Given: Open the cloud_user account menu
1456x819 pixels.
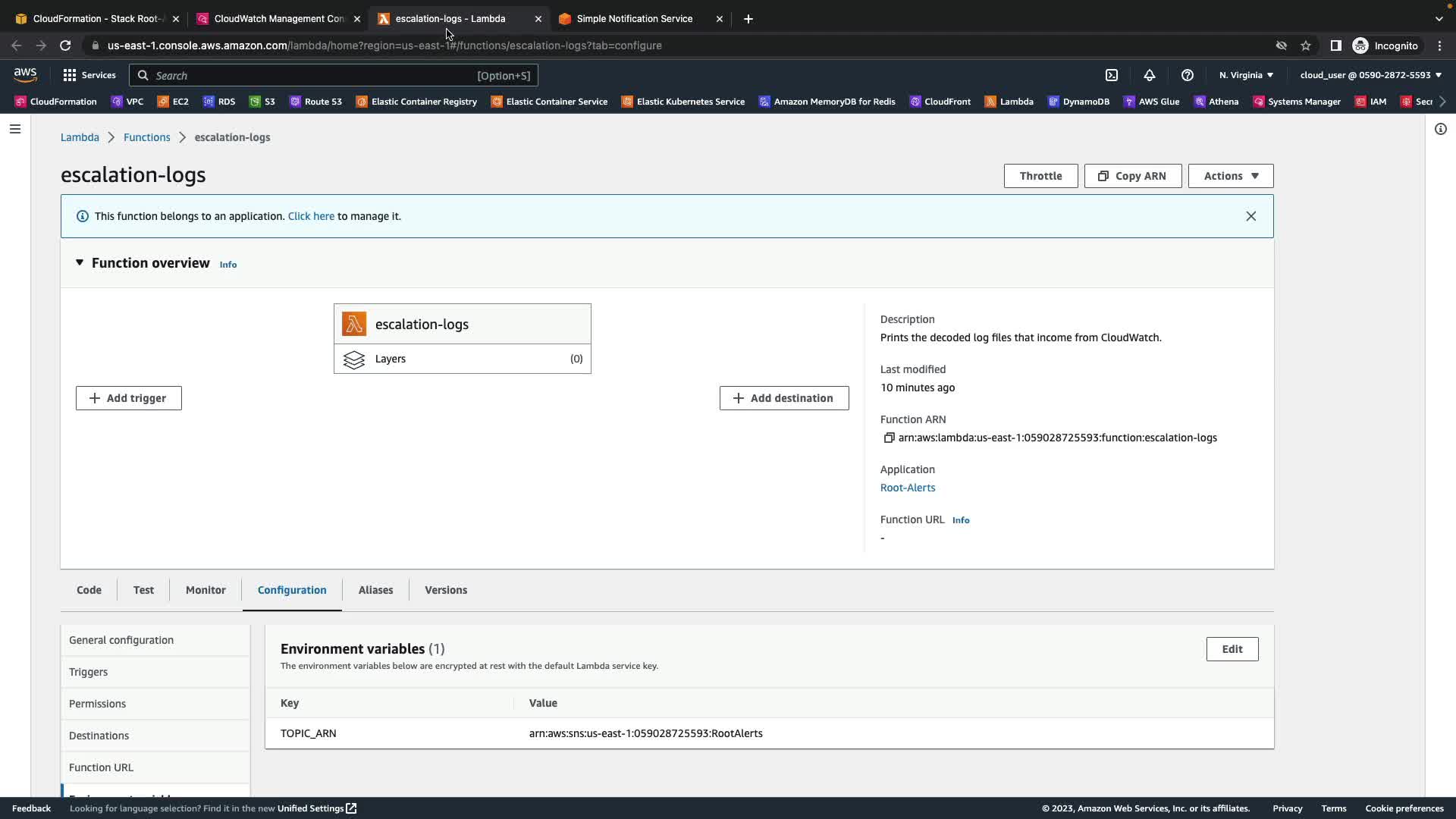Looking at the screenshot, I should [x=1370, y=75].
